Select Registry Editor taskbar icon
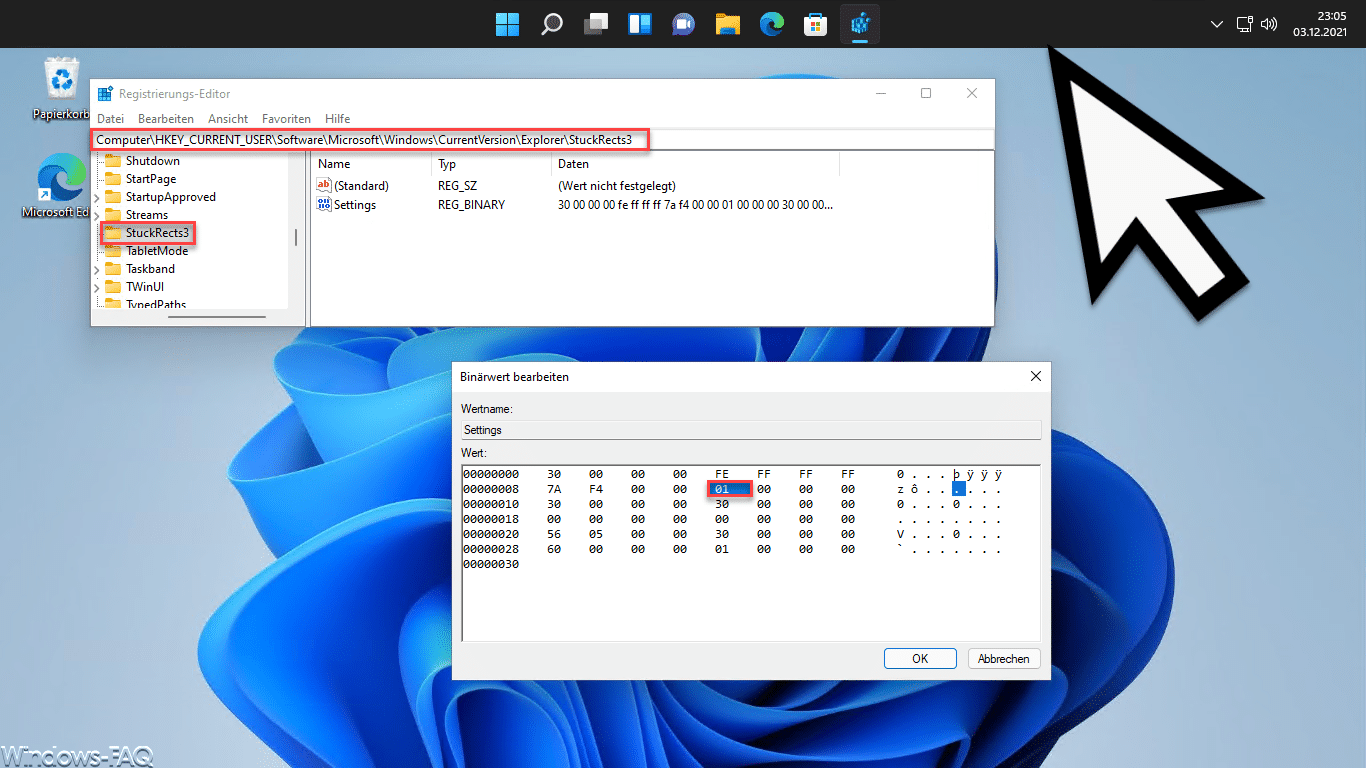 coord(860,23)
